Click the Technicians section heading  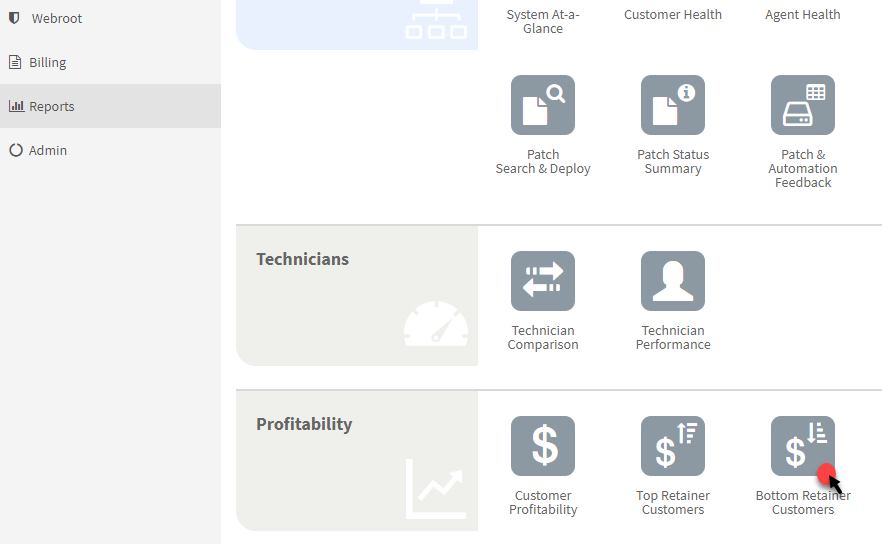coord(303,259)
